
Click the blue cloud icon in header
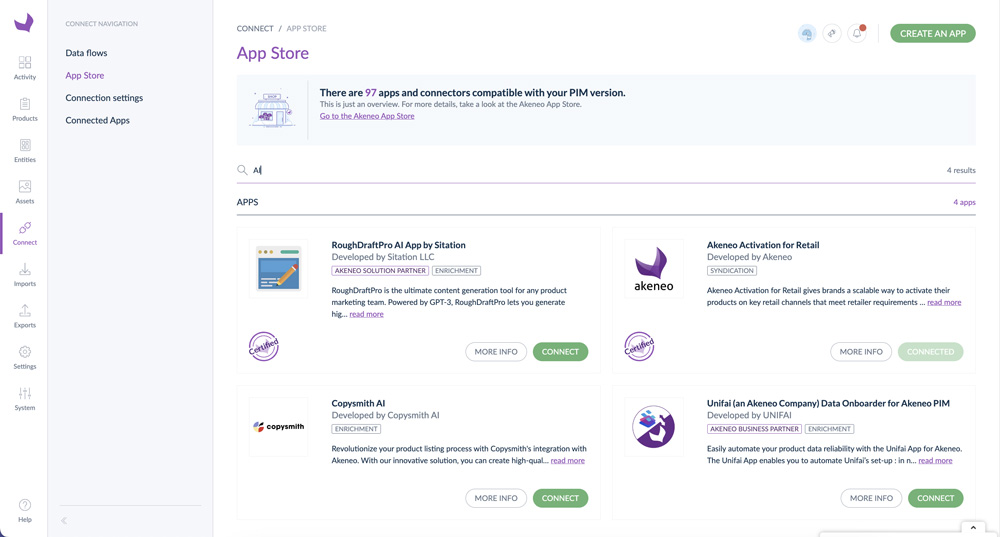tap(807, 33)
